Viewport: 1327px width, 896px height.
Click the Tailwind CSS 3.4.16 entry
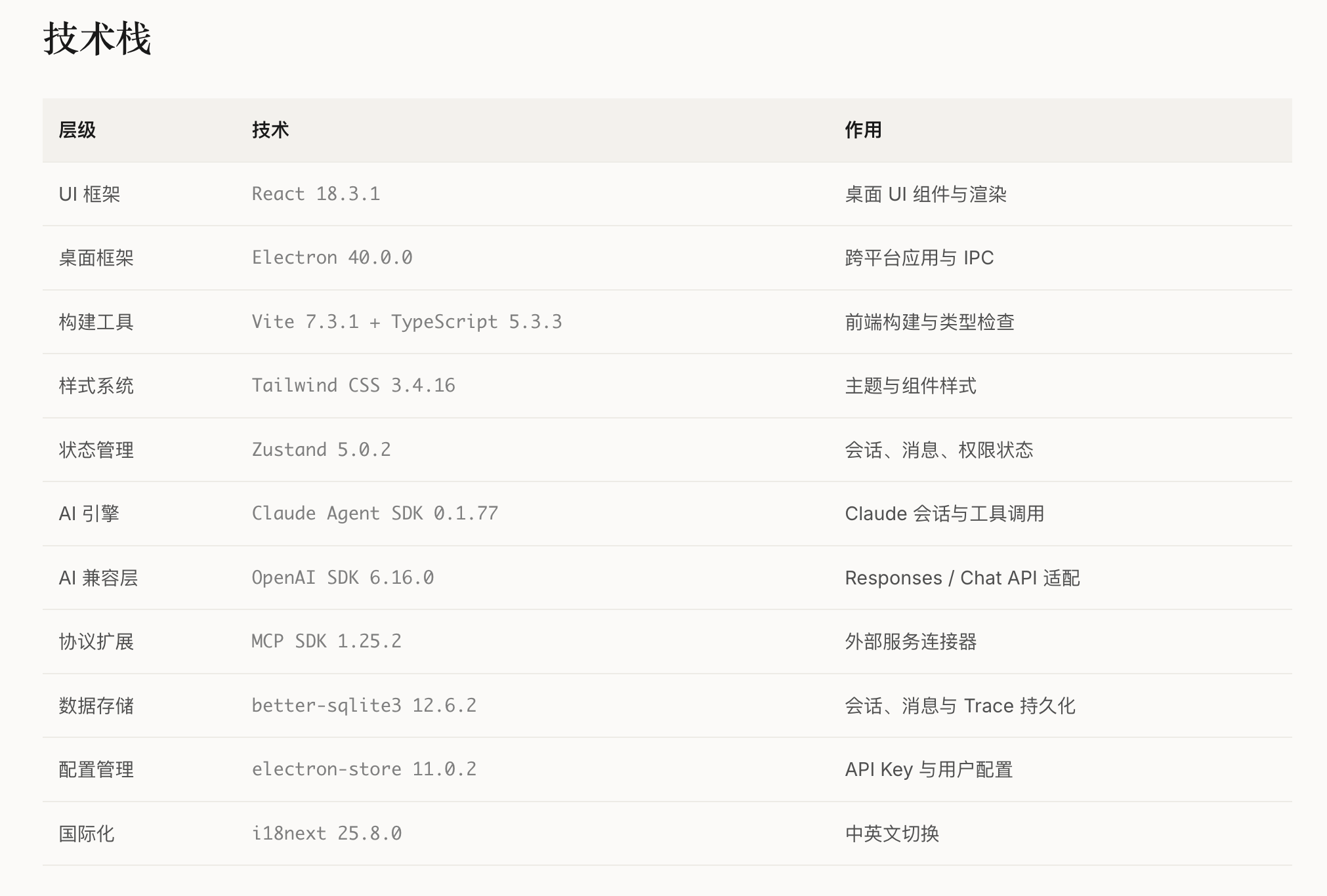tap(353, 386)
